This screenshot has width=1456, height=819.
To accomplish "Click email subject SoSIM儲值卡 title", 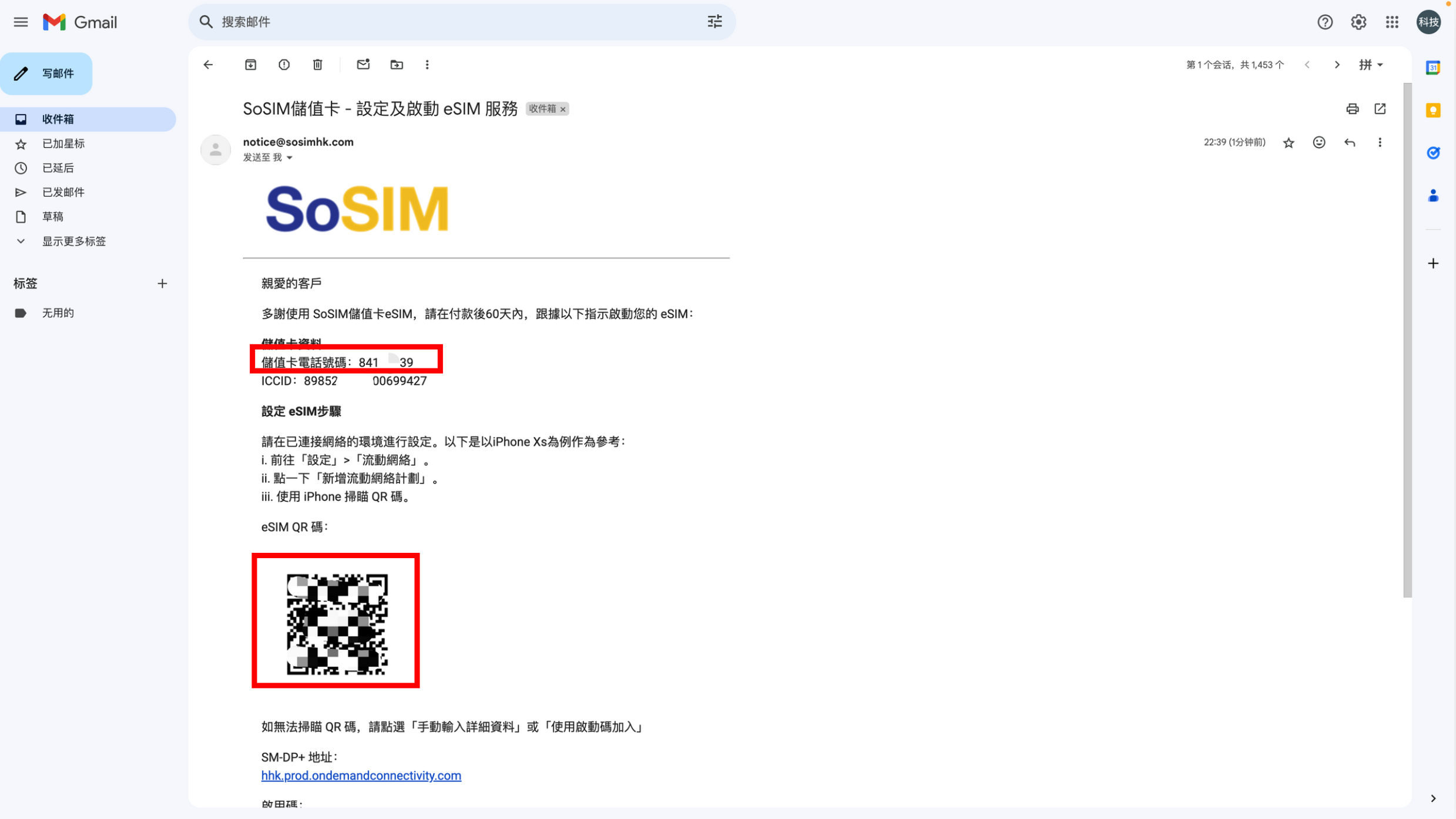I will pyautogui.click(x=380, y=109).
